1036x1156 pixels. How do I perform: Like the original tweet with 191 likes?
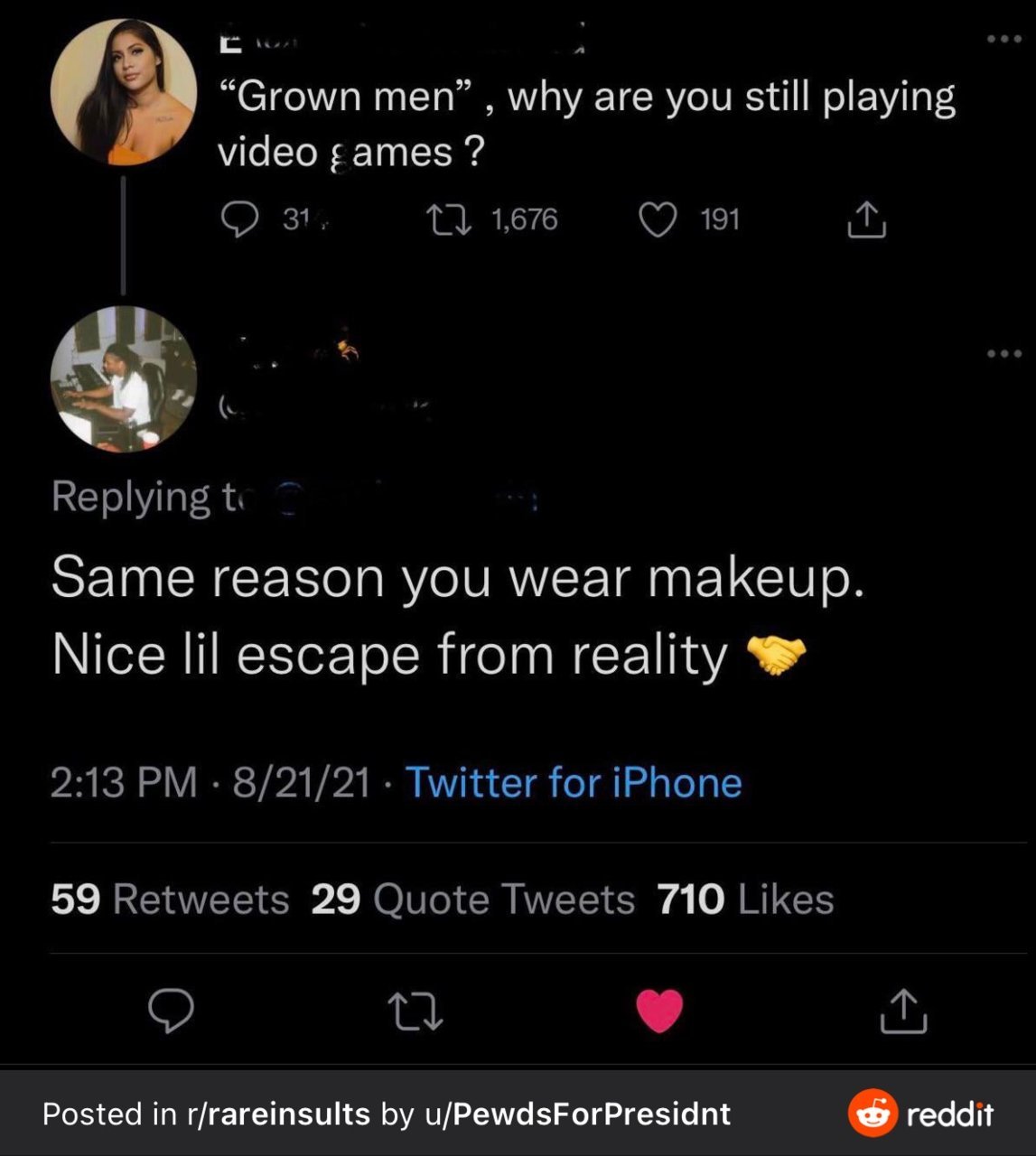pyautogui.click(x=658, y=219)
